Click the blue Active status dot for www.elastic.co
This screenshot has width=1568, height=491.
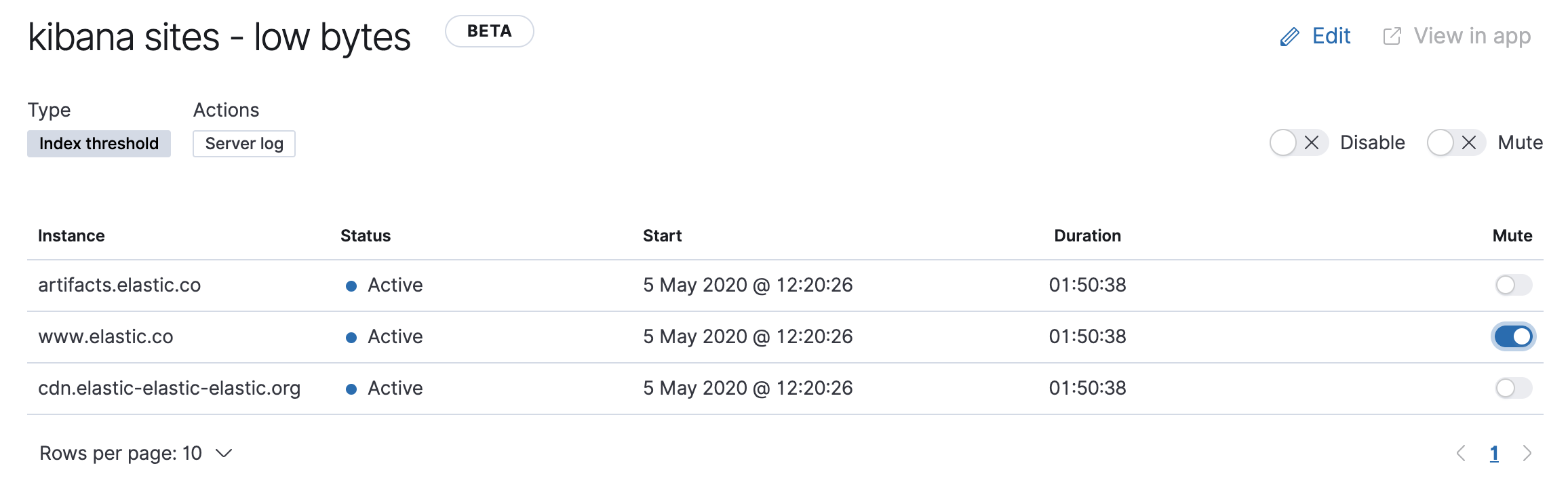351,336
